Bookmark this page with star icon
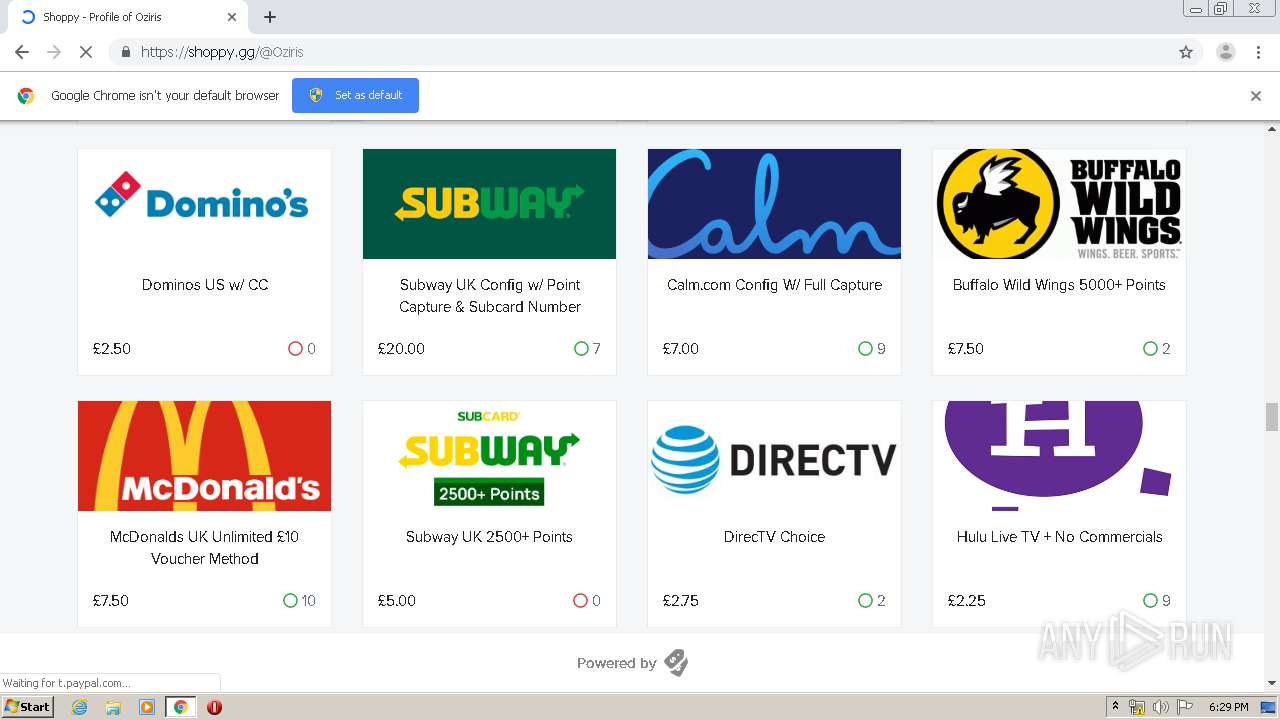Screen dimensions: 1280x720 point(1186,52)
